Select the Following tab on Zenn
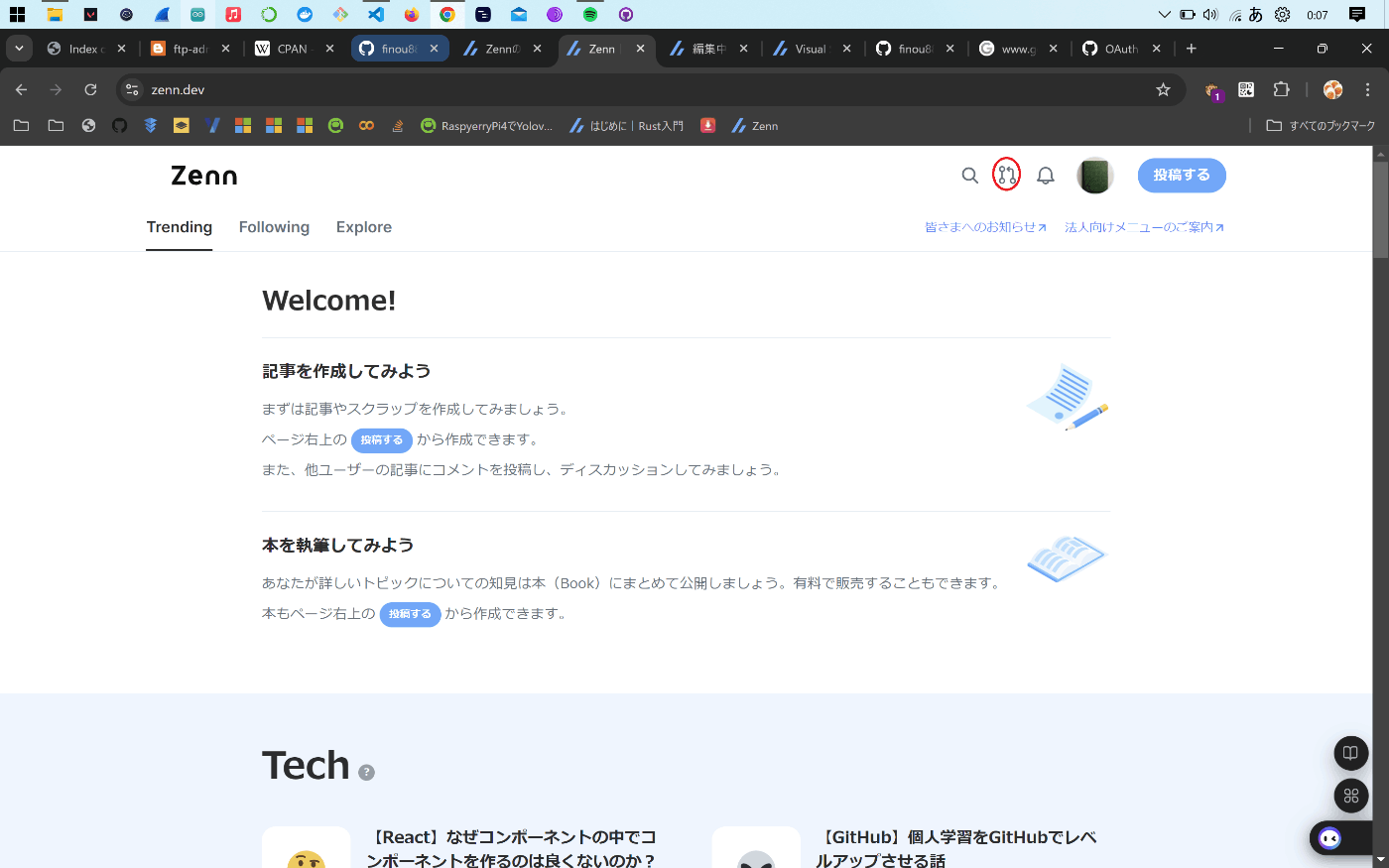 274,227
